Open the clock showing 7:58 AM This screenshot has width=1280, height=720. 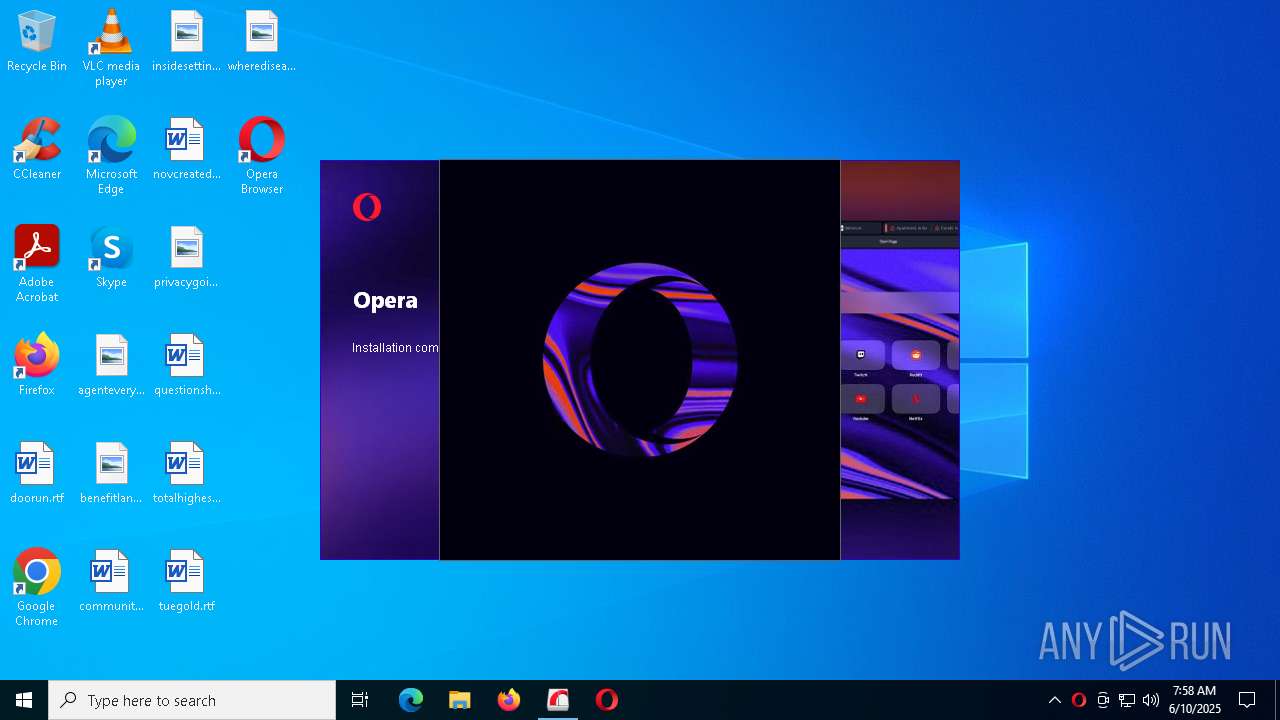pyautogui.click(x=1195, y=700)
